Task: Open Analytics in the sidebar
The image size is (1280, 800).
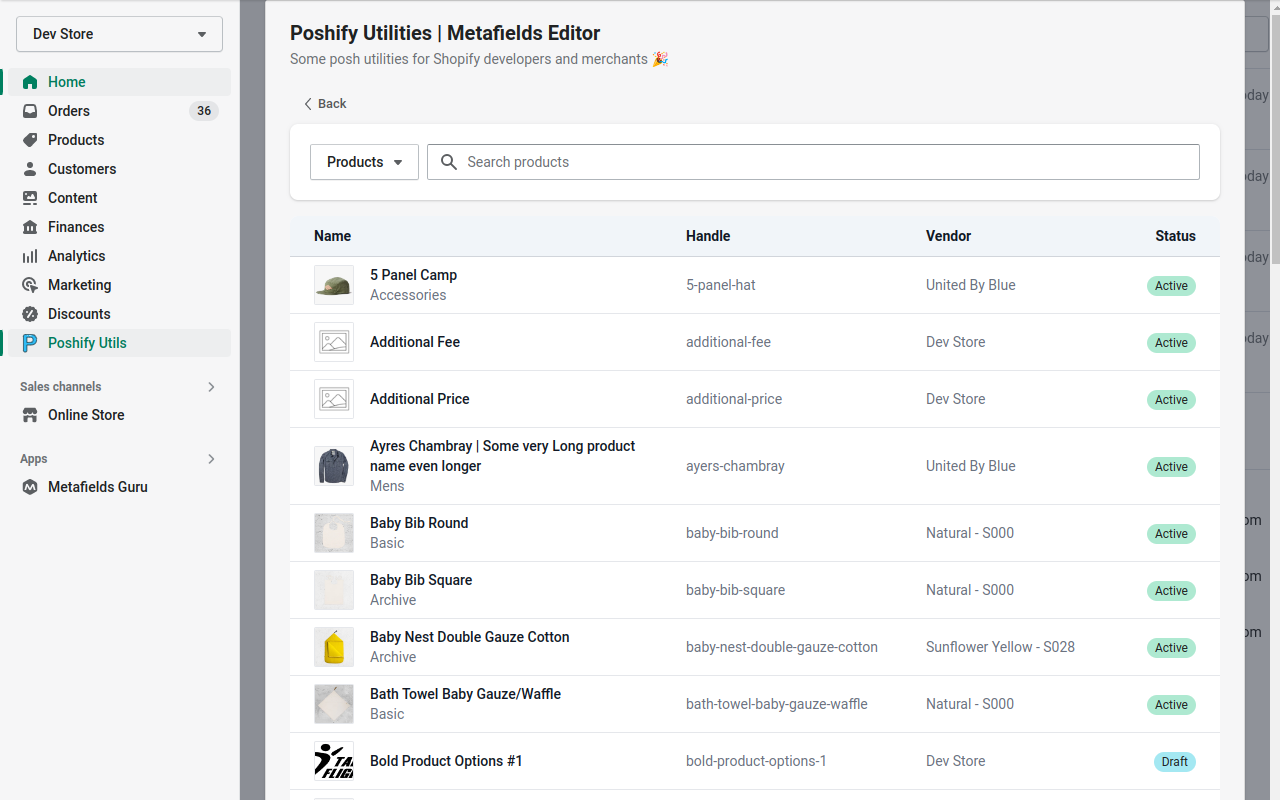Action: pos(118,256)
